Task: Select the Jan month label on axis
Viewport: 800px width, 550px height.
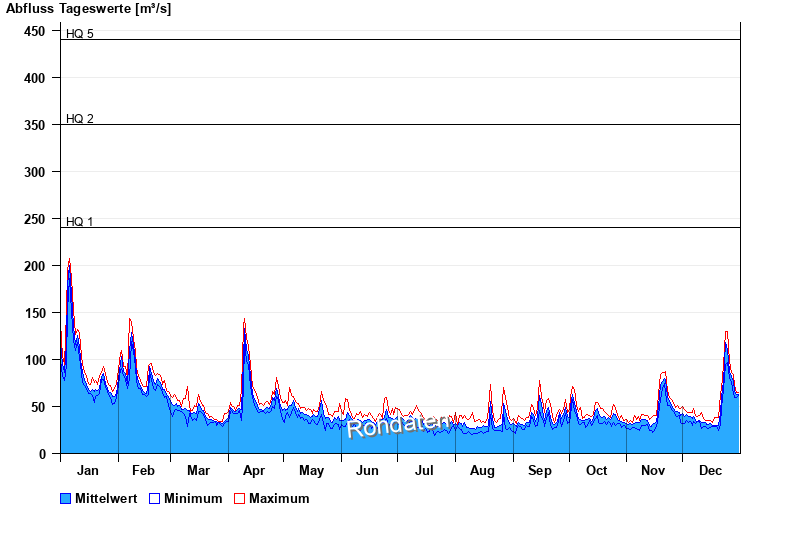Action: tap(88, 471)
